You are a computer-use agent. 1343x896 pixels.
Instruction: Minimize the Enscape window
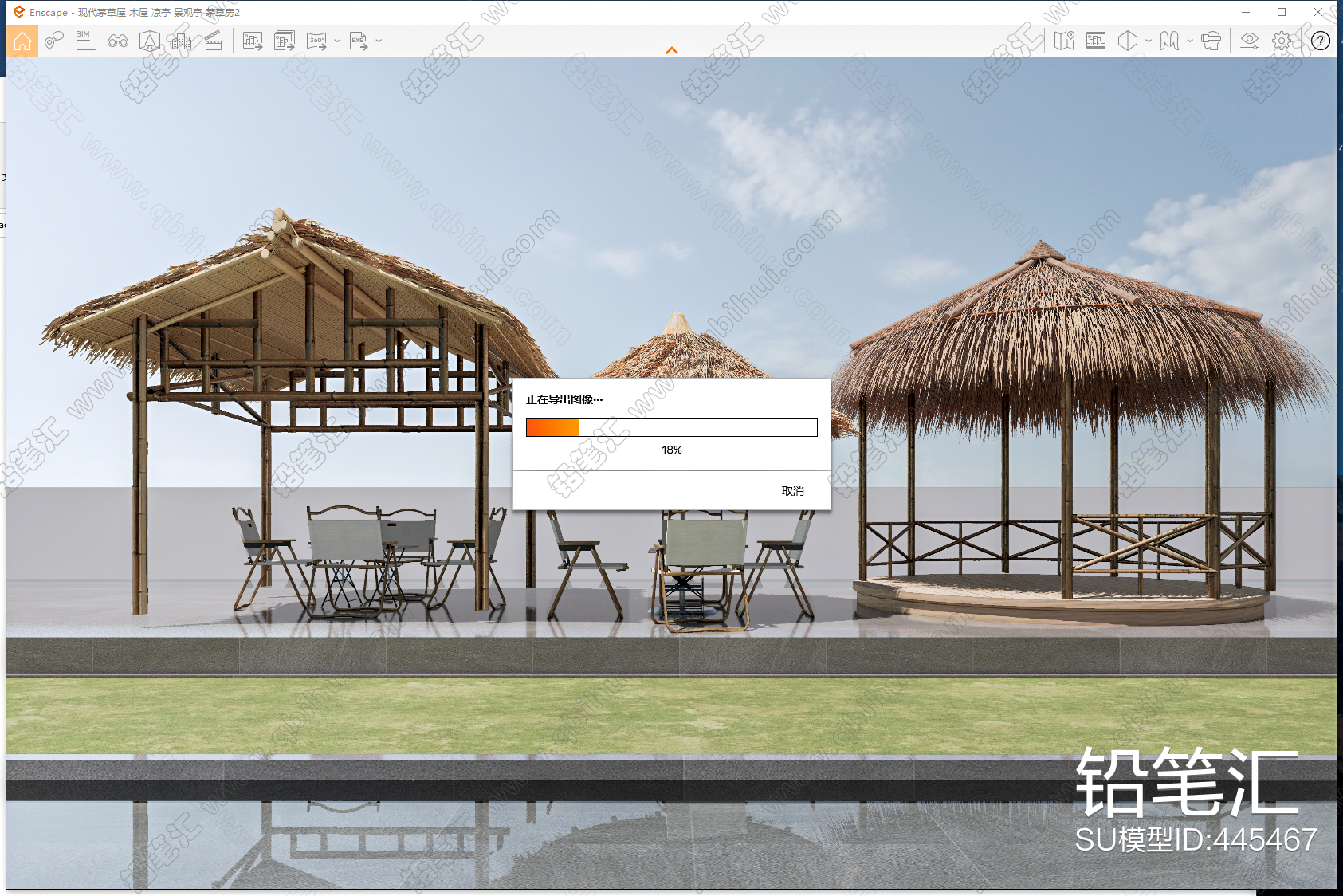click(x=1246, y=12)
